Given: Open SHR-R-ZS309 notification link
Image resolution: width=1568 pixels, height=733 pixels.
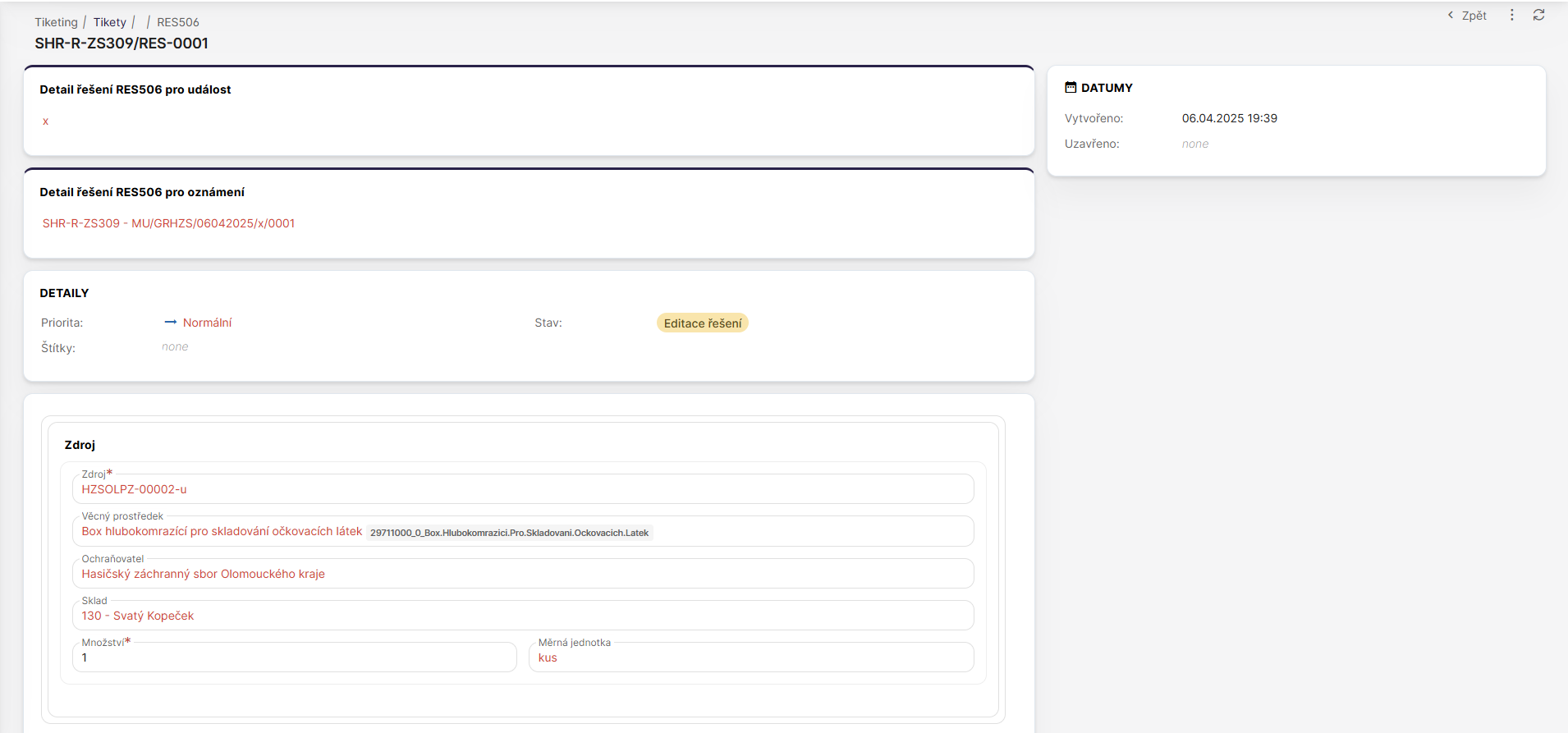Looking at the screenshot, I should (168, 223).
